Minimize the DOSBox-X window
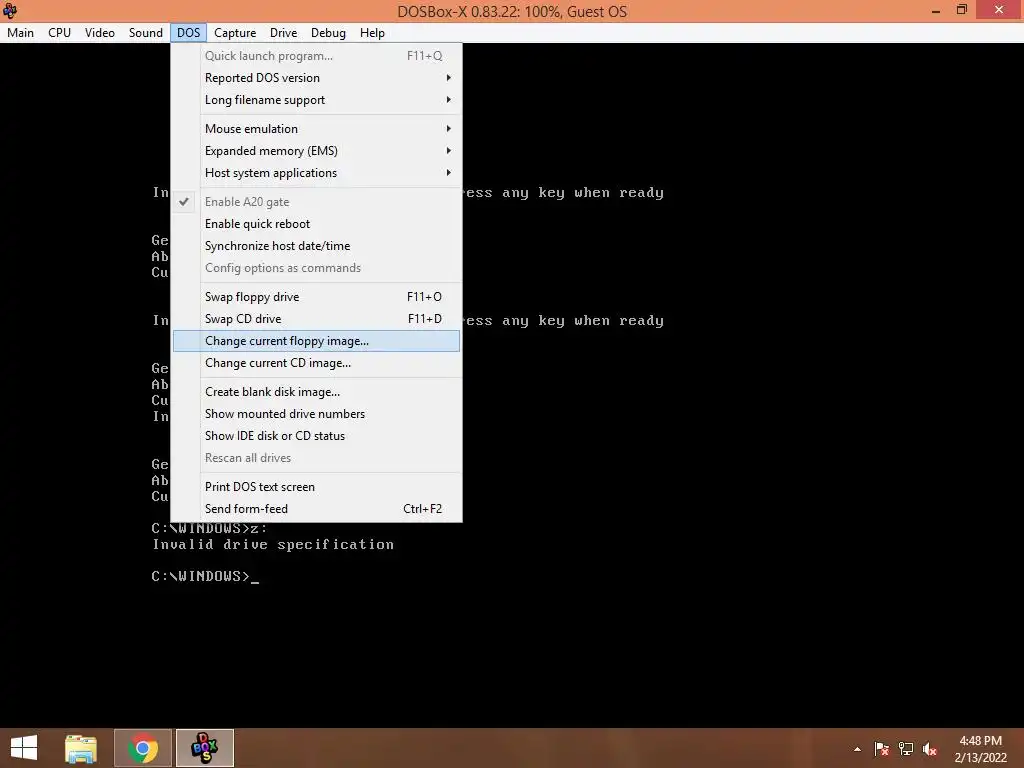This screenshot has height=768, width=1024. 936,10
